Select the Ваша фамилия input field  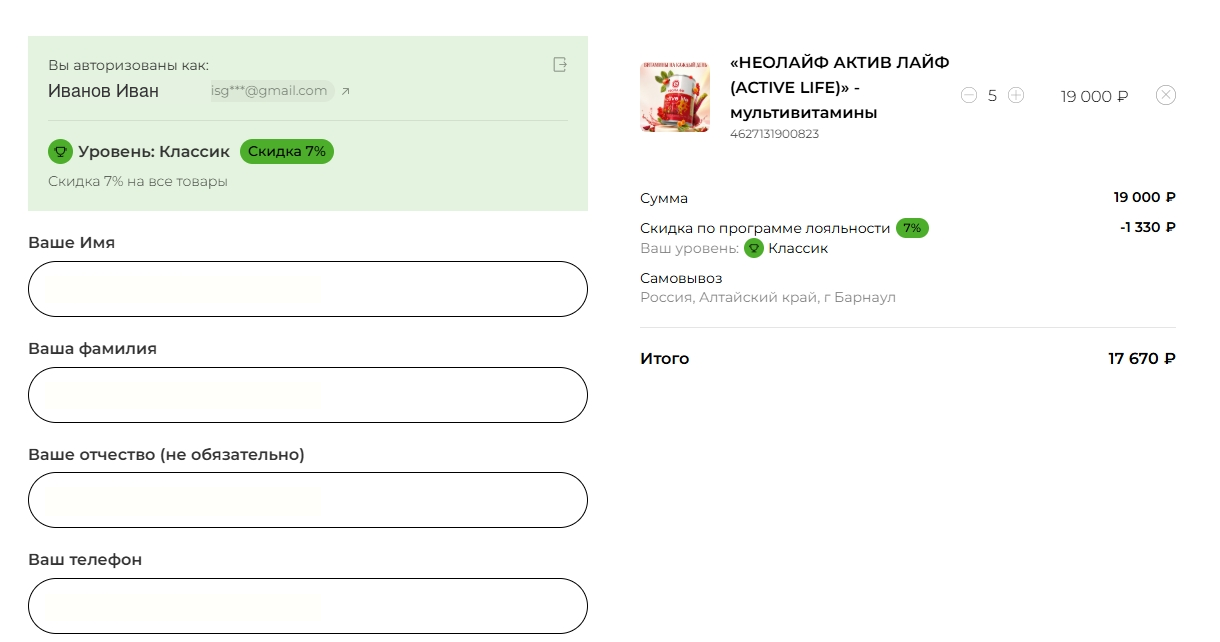(x=308, y=395)
